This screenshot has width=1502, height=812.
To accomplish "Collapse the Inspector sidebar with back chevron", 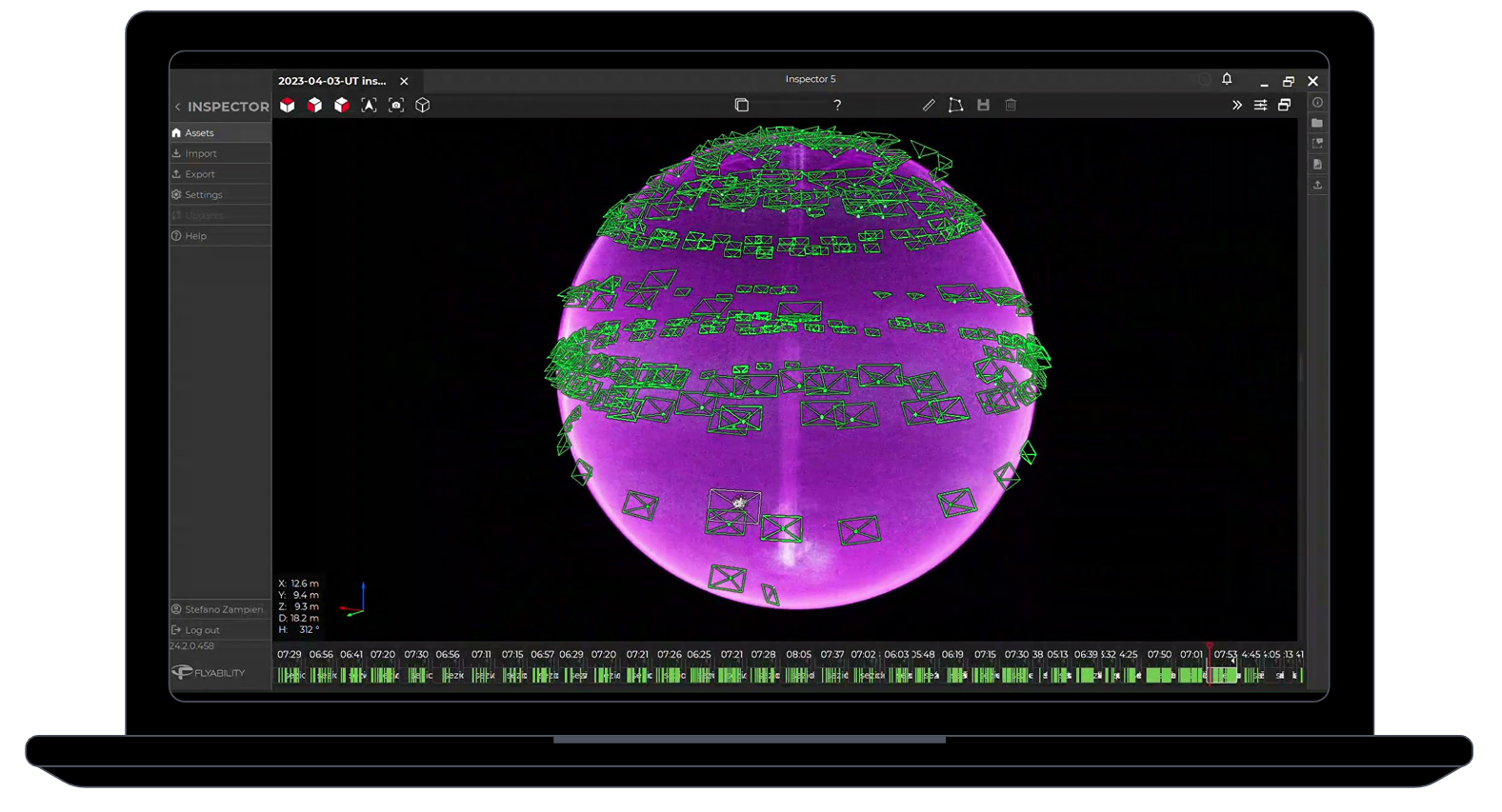I will (x=177, y=107).
